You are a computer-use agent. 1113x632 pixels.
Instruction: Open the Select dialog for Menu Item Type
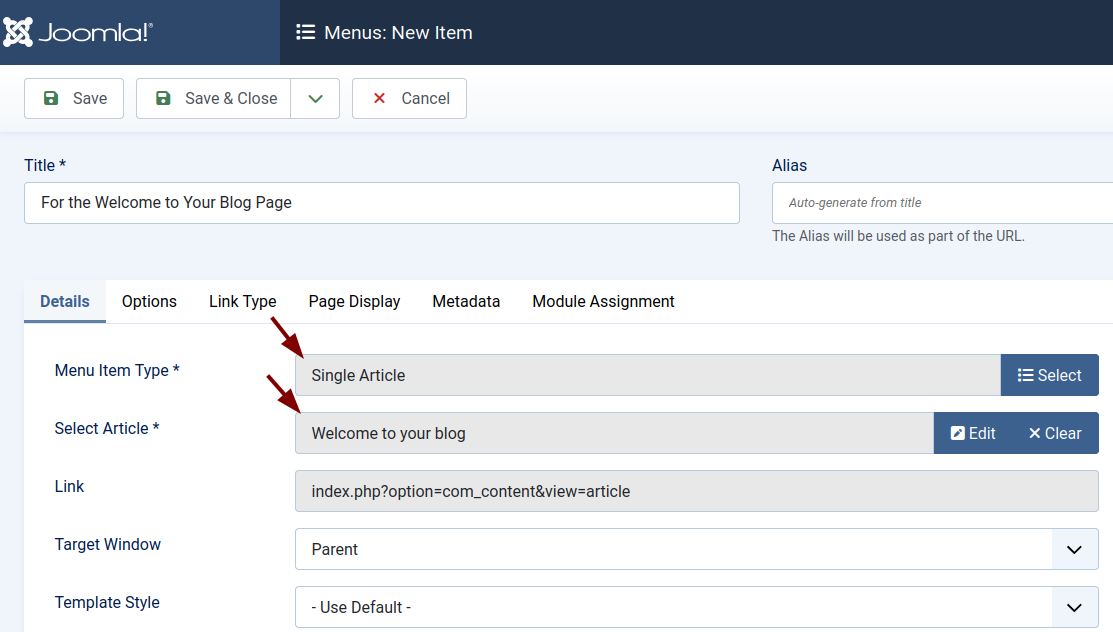pos(1049,374)
